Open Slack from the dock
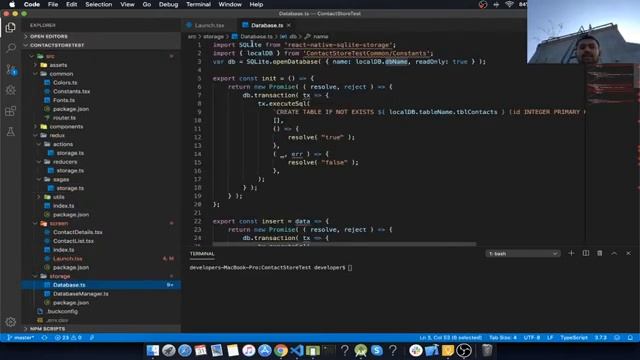Viewport: 640px width, 360px height. [x=416, y=351]
